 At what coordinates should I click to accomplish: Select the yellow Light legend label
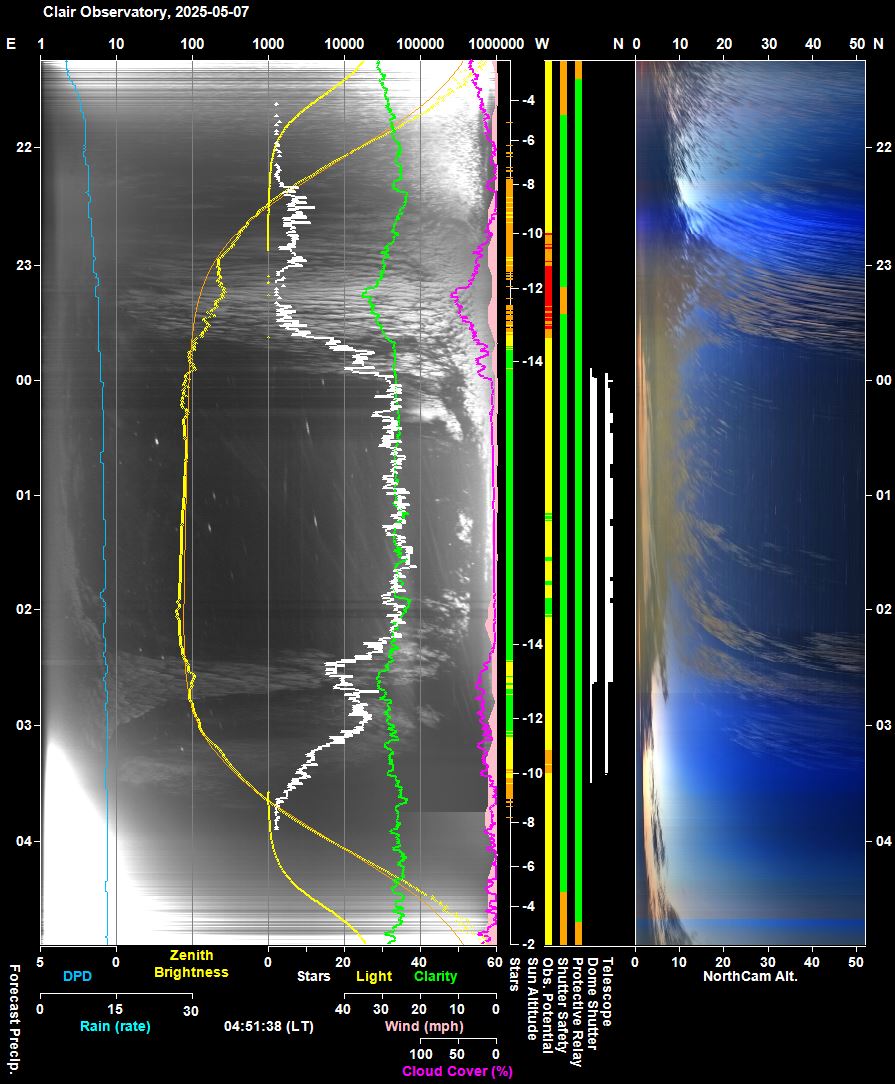(374, 976)
